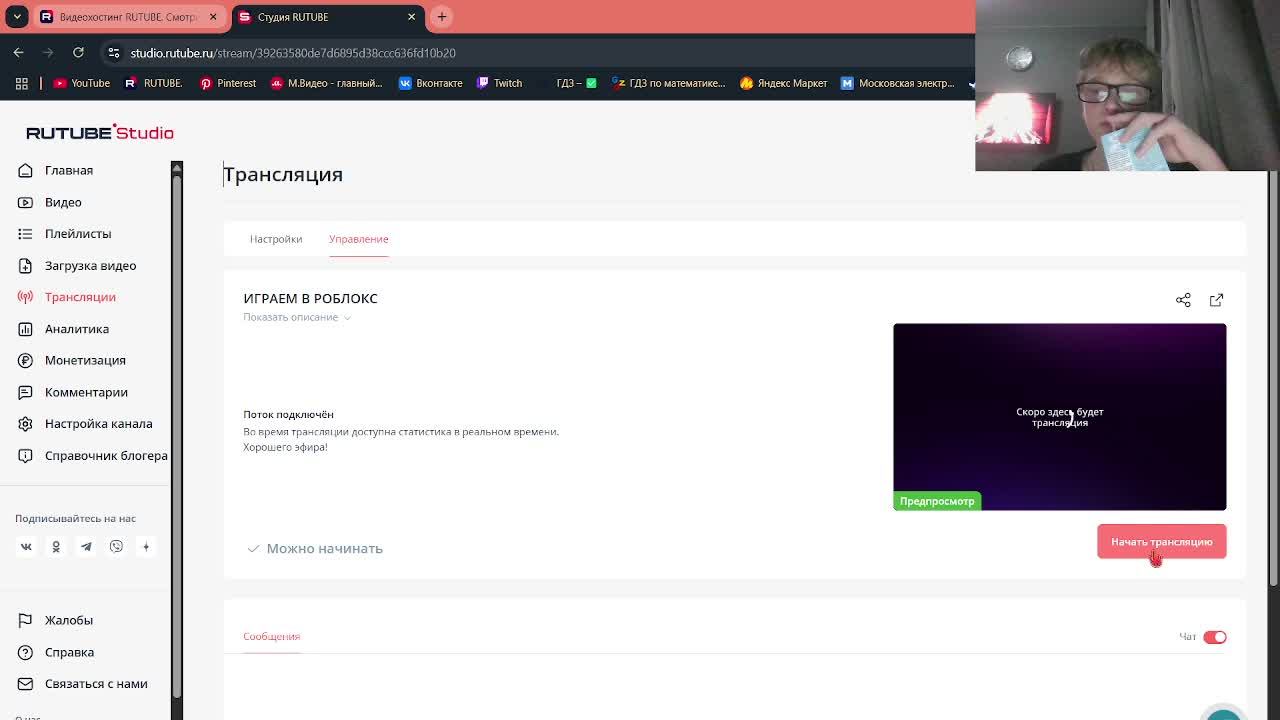Click the ИГРАЕМ В РОБЛОКС stream title
This screenshot has width=1280, height=720.
coord(310,298)
